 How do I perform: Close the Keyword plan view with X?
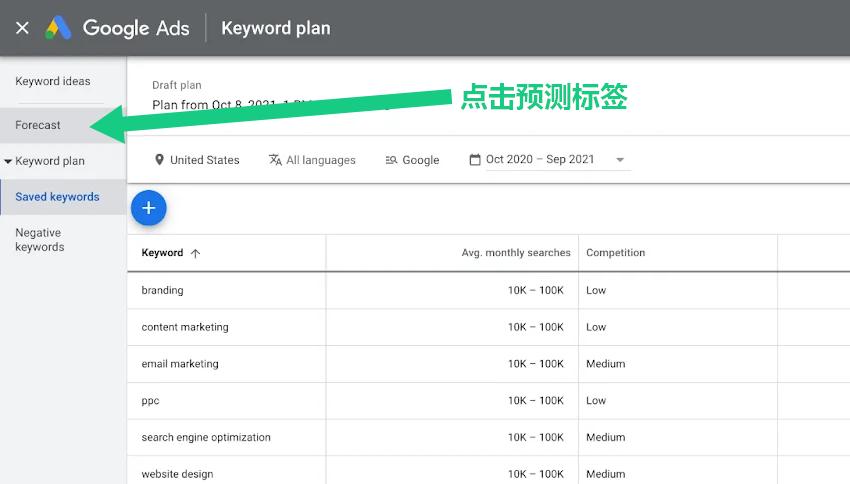(22, 28)
